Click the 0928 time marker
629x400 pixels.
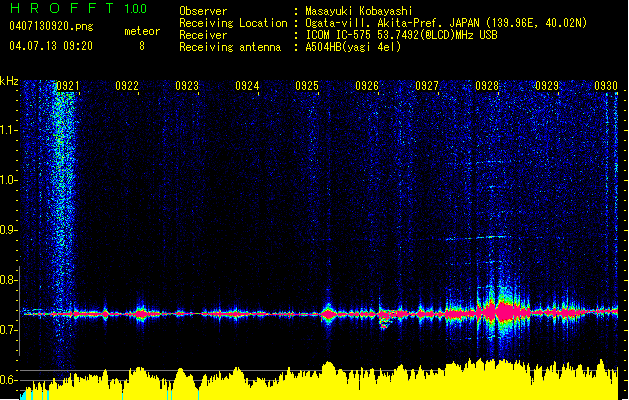click(487, 86)
